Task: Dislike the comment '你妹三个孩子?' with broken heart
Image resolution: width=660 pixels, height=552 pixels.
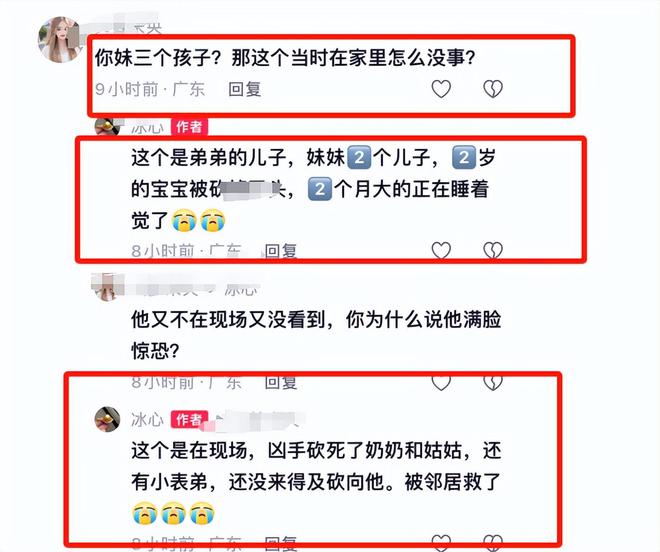Action: [493, 89]
